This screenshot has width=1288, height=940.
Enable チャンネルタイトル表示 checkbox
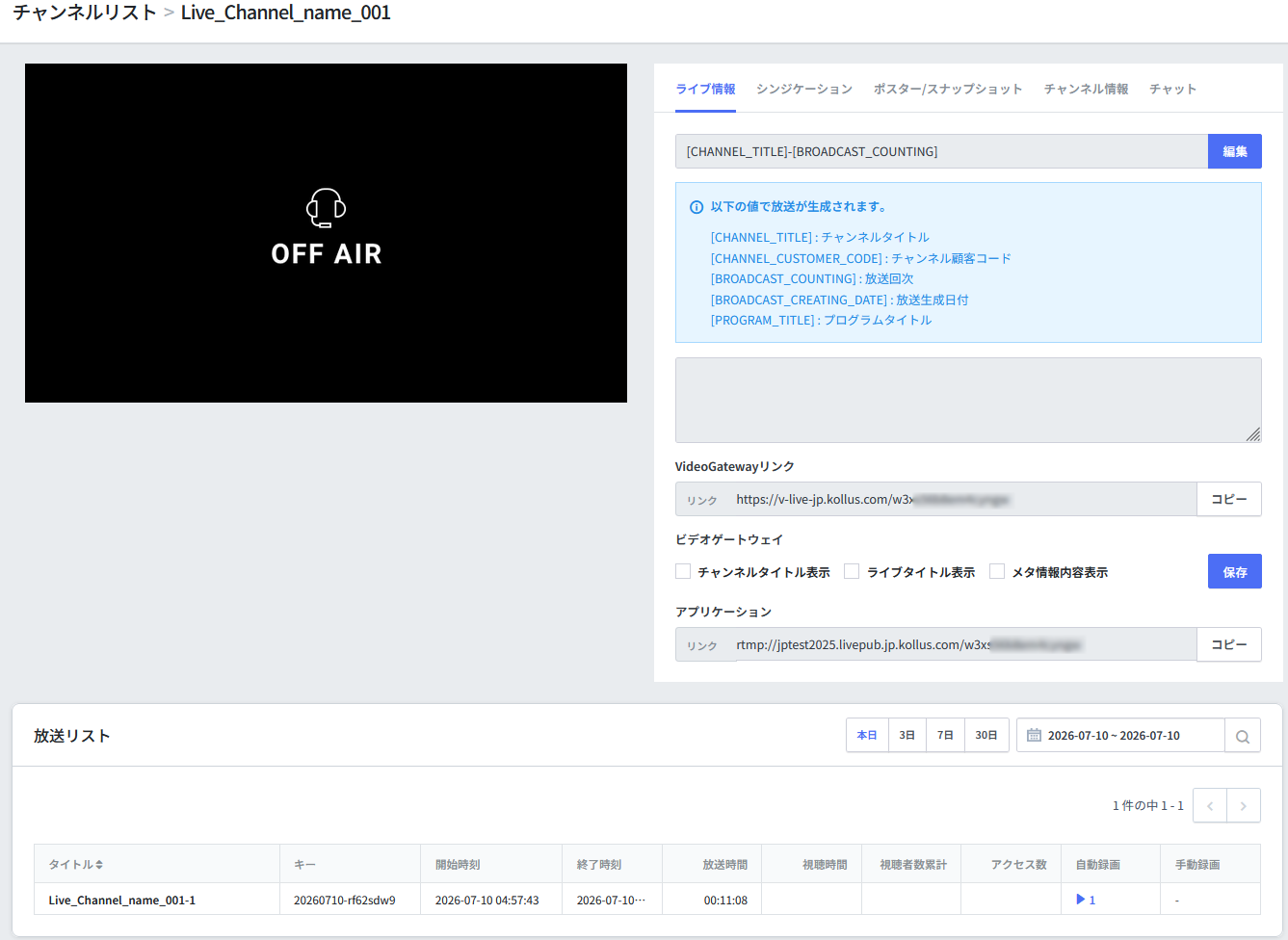pos(683,571)
